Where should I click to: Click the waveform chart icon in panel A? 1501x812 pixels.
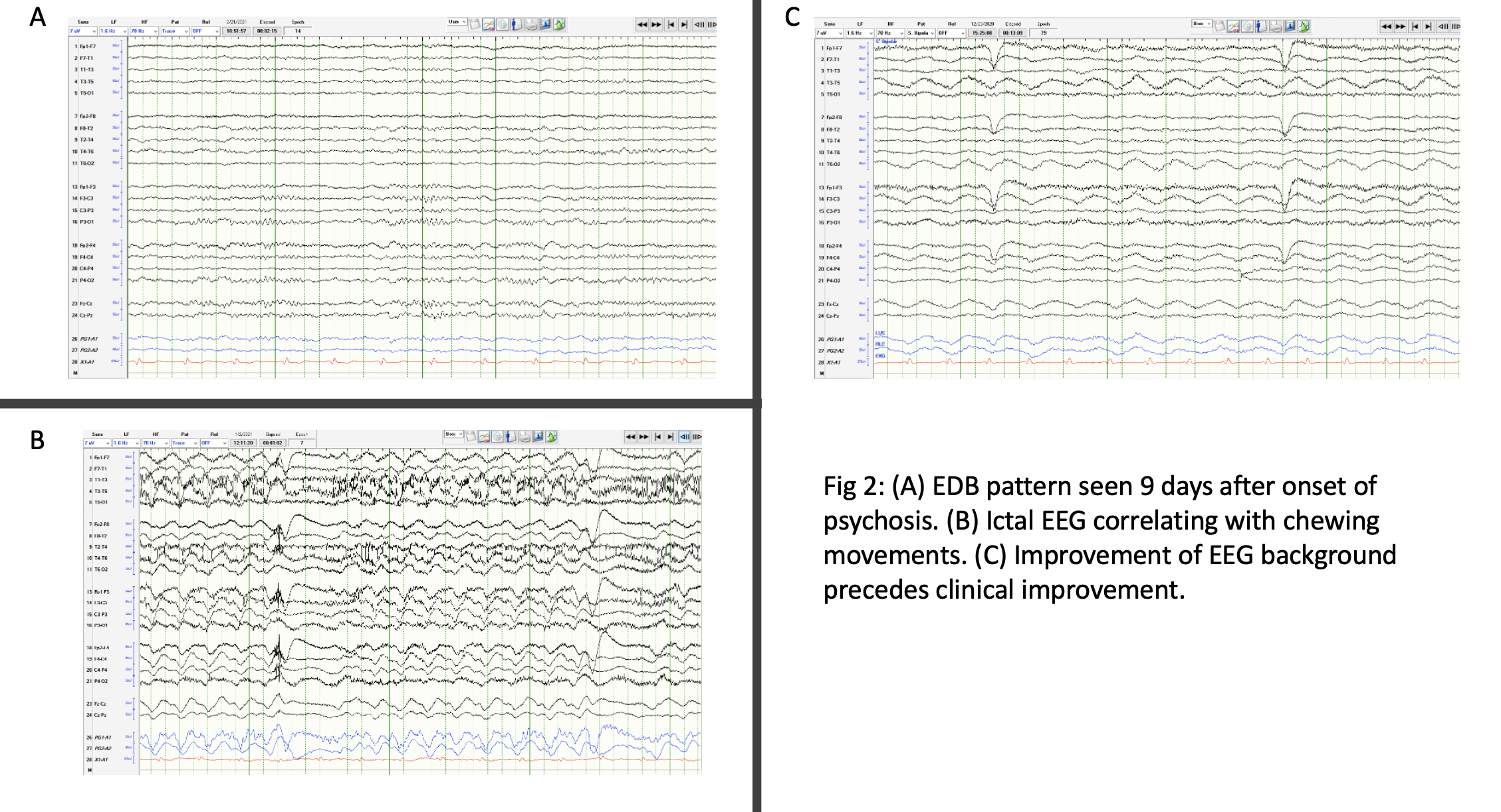coord(559,25)
